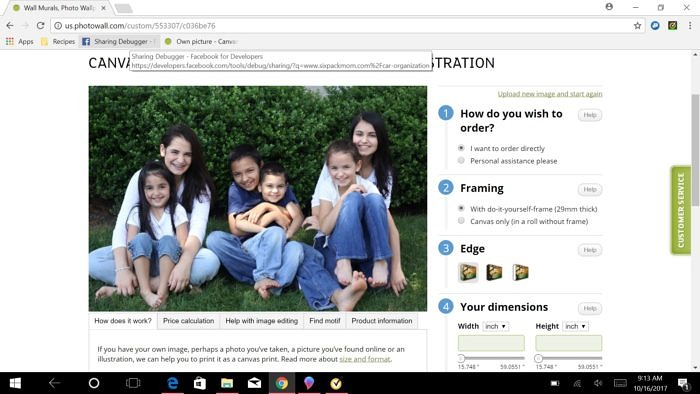The width and height of the screenshot is (700, 394).
Task: Choose 'I want to order directly'
Action: pyautogui.click(x=461, y=148)
